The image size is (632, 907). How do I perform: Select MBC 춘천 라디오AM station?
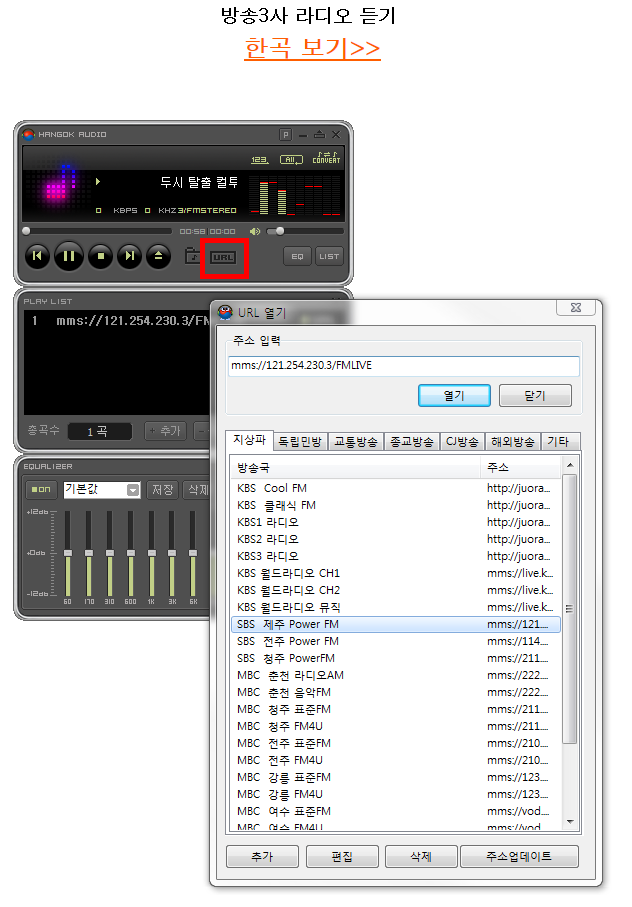396,676
